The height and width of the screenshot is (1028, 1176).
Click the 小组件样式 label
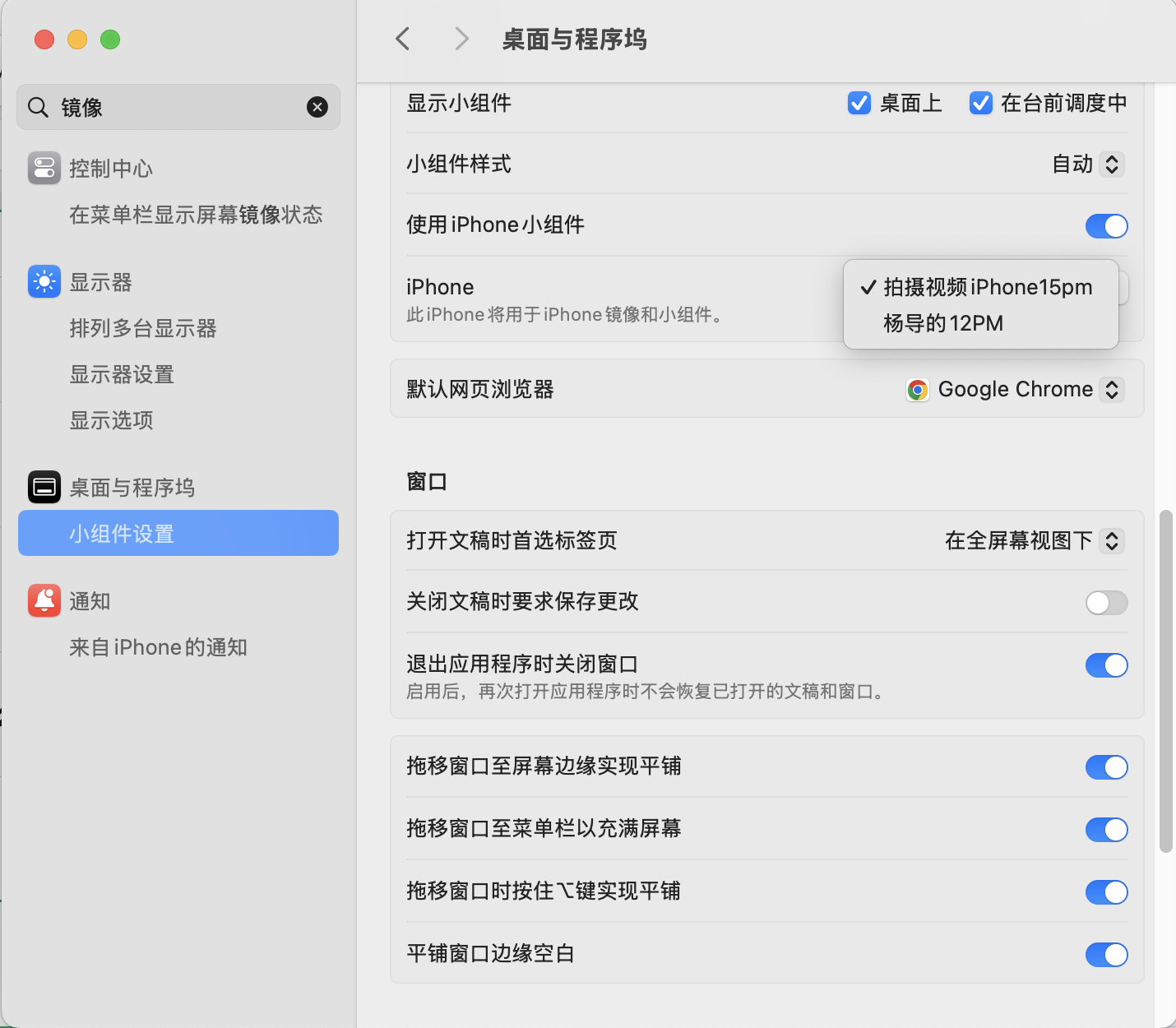click(459, 164)
